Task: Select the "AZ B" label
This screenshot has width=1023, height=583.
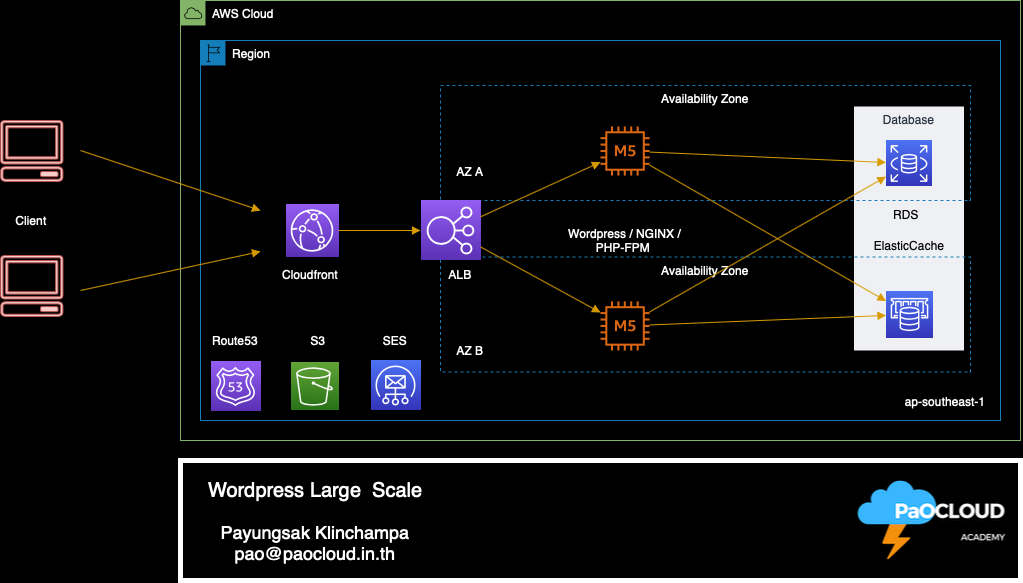Action: click(469, 351)
